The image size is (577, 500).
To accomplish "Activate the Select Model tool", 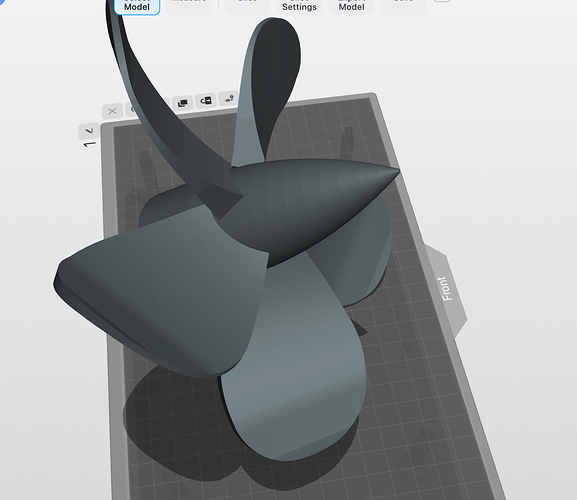I will point(137,6).
